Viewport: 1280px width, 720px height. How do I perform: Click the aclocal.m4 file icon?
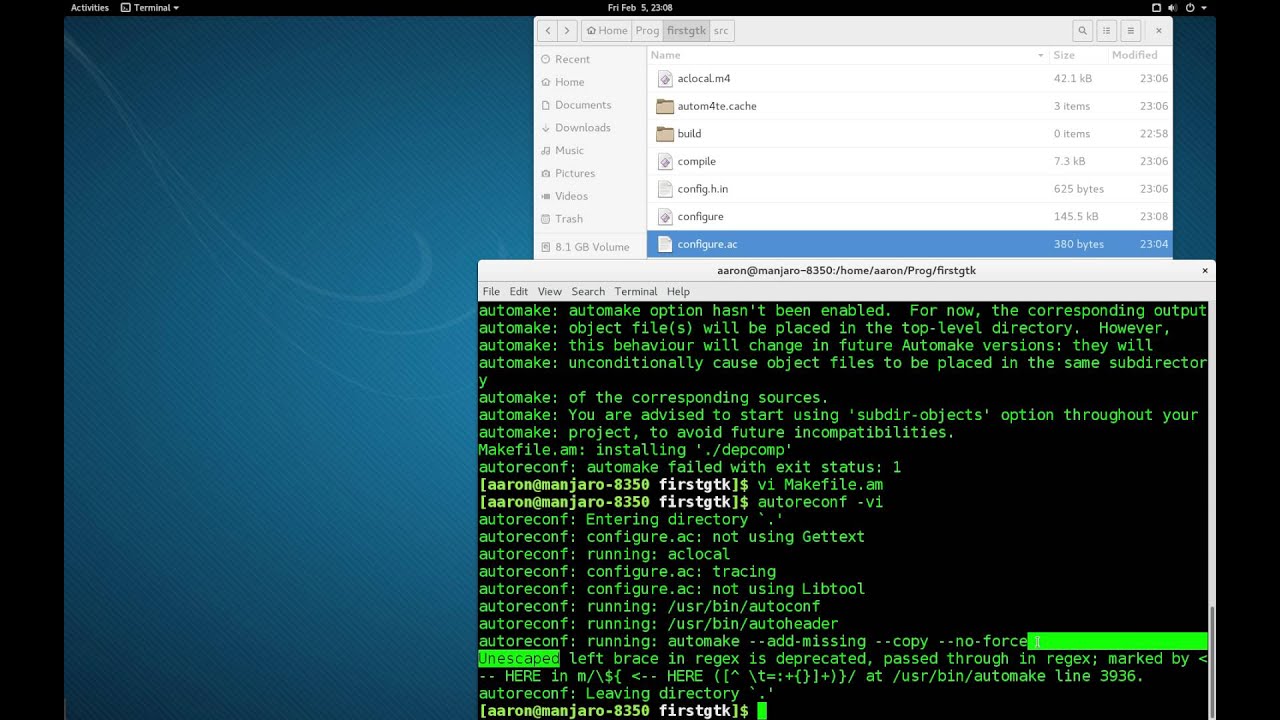click(665, 78)
